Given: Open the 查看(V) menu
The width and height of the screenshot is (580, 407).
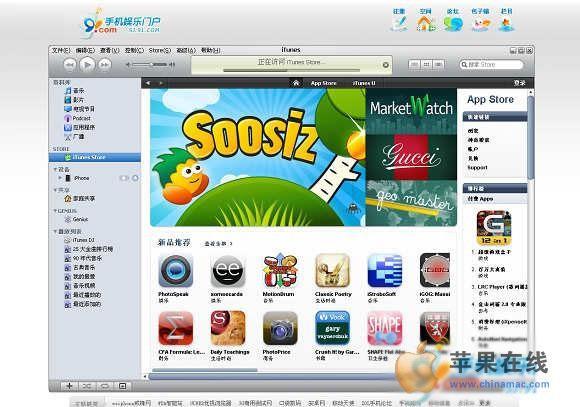Looking at the screenshot, I should 109,50.
